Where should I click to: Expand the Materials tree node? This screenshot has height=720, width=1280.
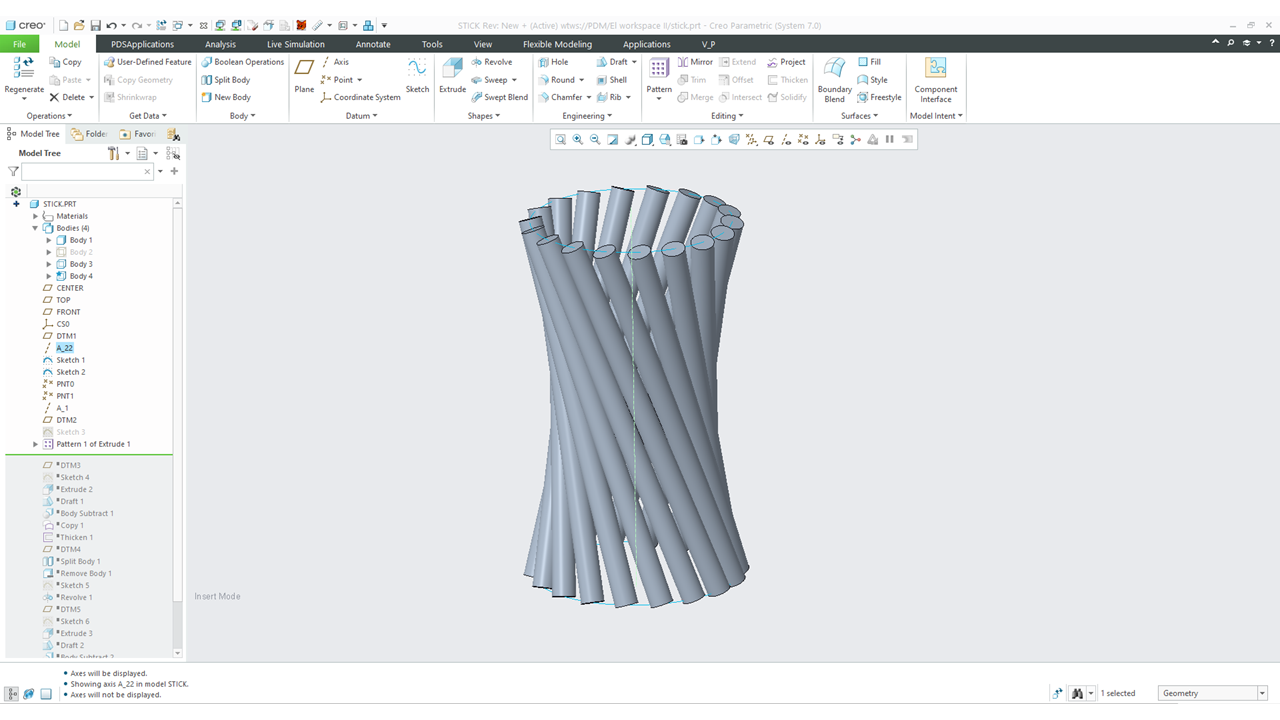36,216
